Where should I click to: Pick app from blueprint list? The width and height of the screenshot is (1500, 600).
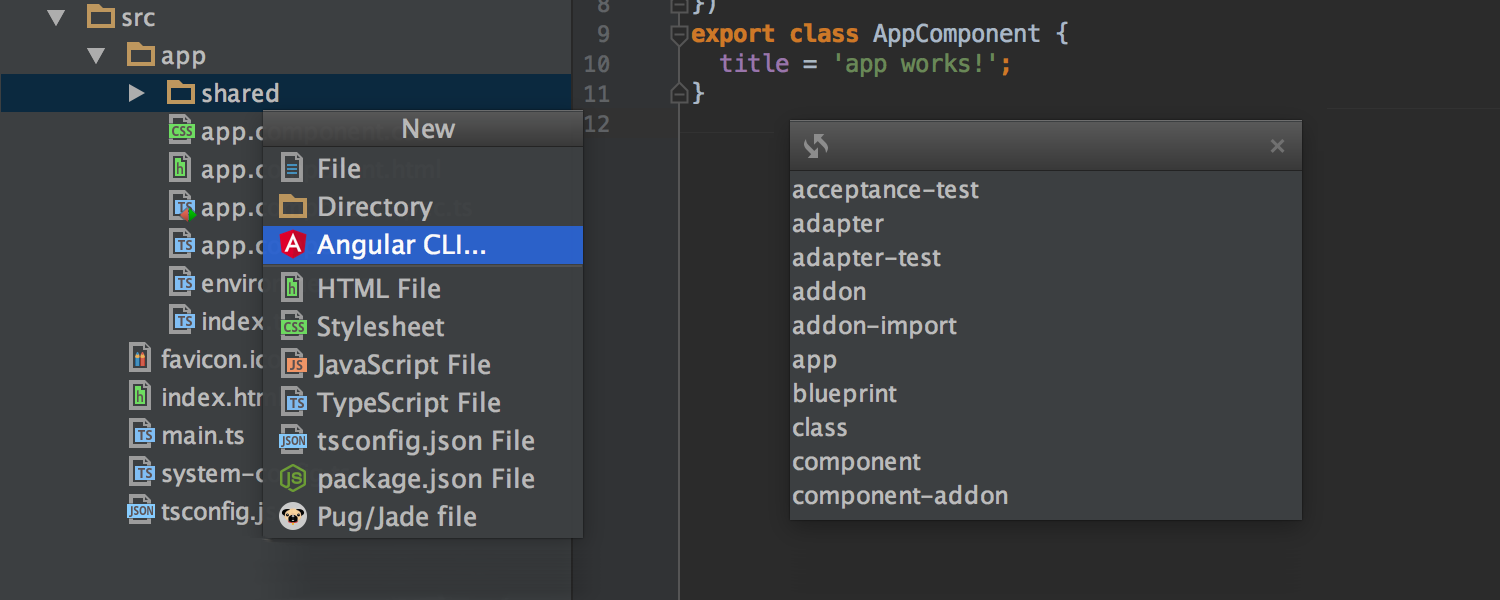click(x=1046, y=360)
